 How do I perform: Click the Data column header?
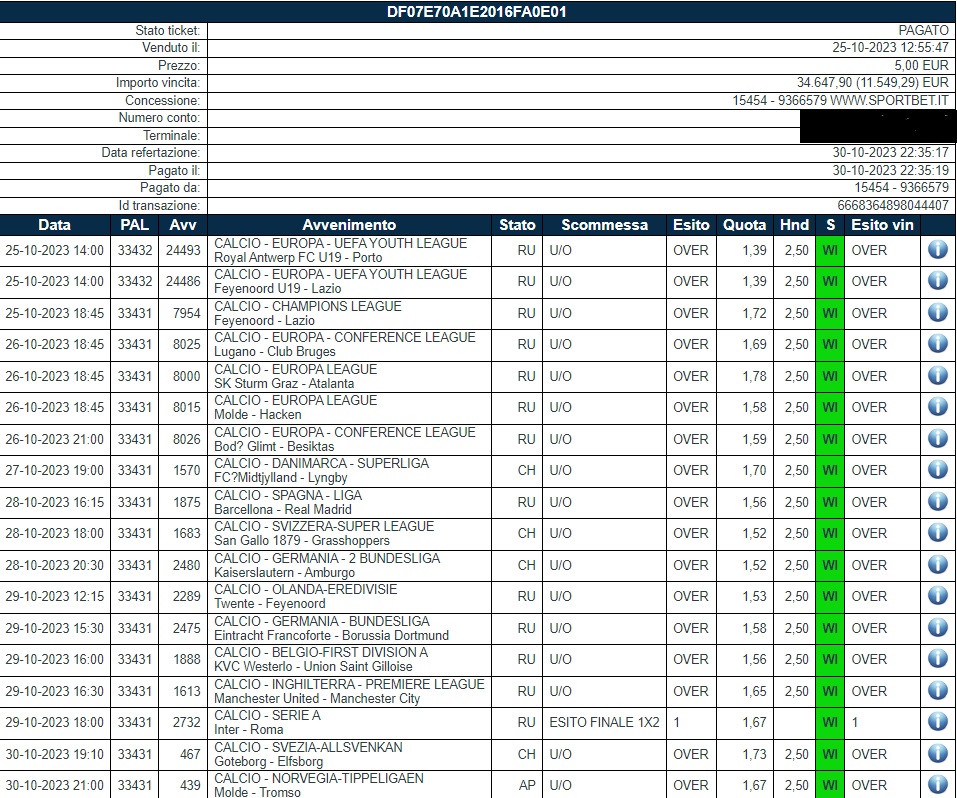pos(54,225)
